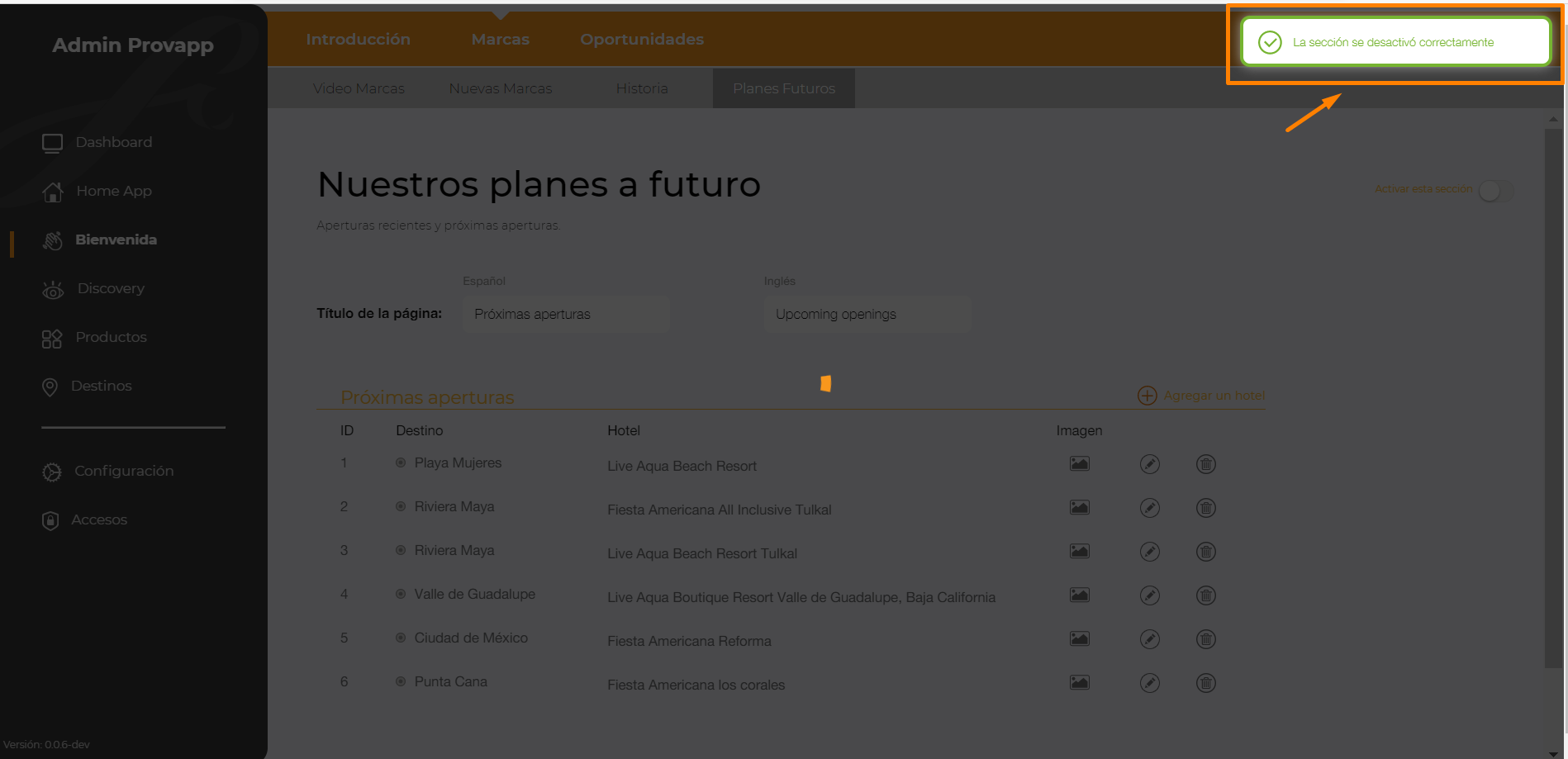Delete Live Aqua Beach Resort Tulkal
This screenshot has height=759, width=1568.
(1205, 552)
